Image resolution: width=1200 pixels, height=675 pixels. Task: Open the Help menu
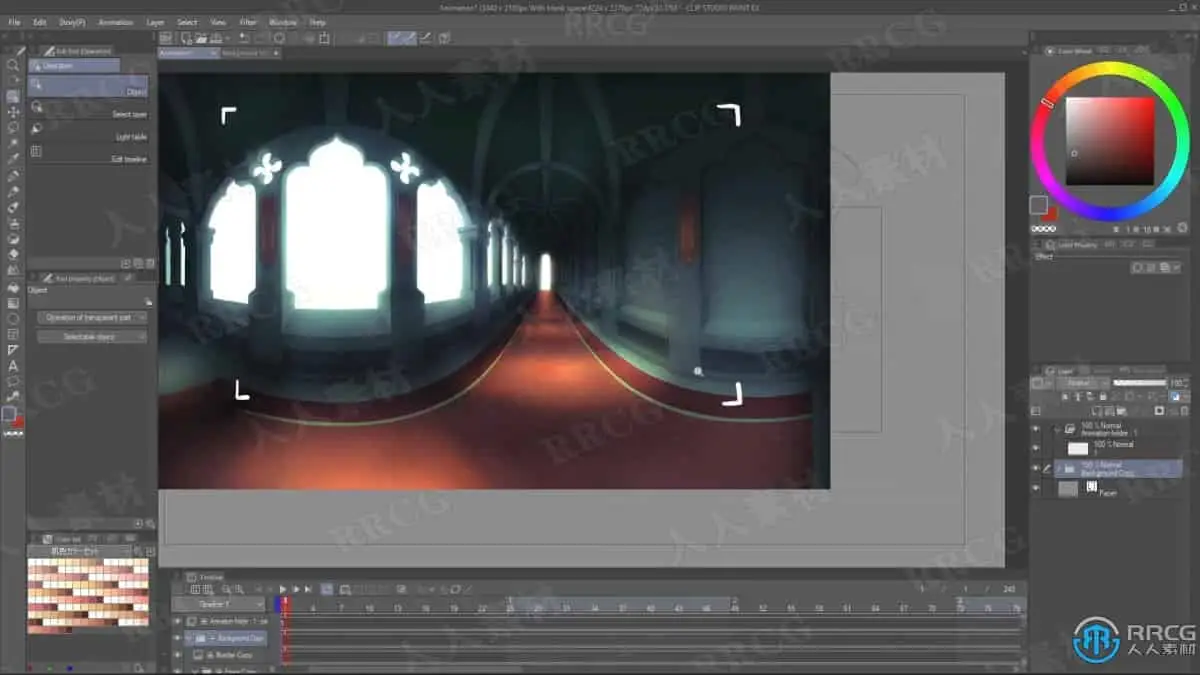click(317, 21)
